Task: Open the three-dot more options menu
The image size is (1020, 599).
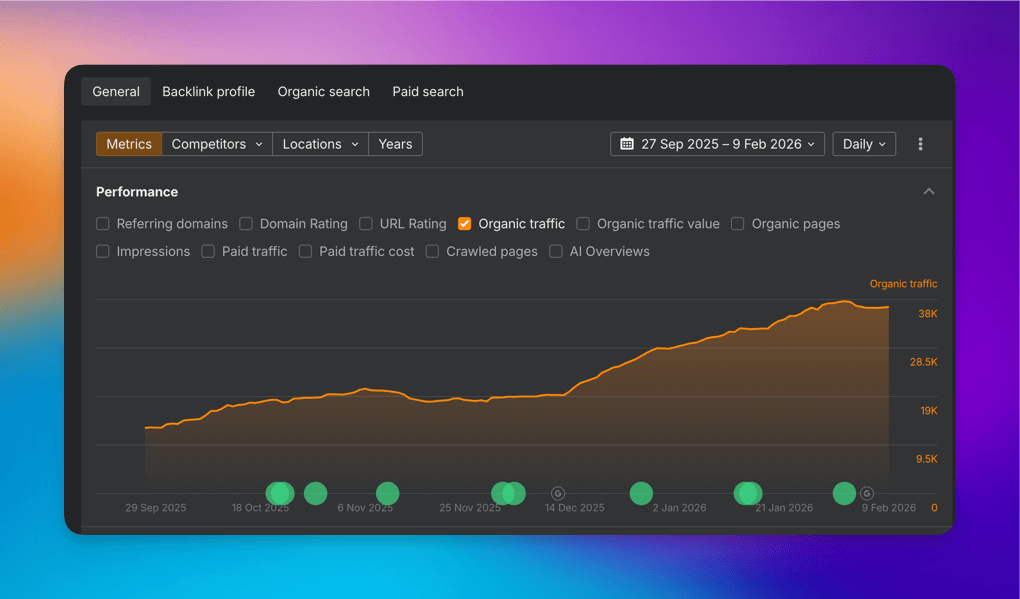Action: click(x=920, y=144)
